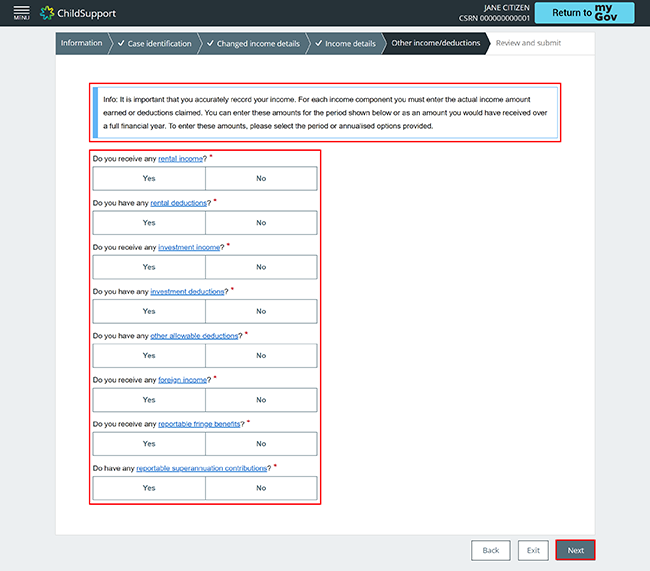Click the JANE CITIZEN user name

tap(506, 8)
